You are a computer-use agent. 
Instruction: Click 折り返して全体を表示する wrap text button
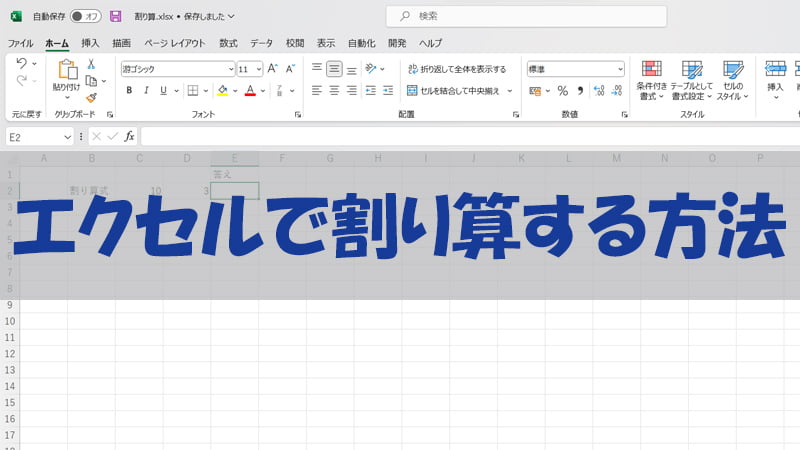(457, 69)
